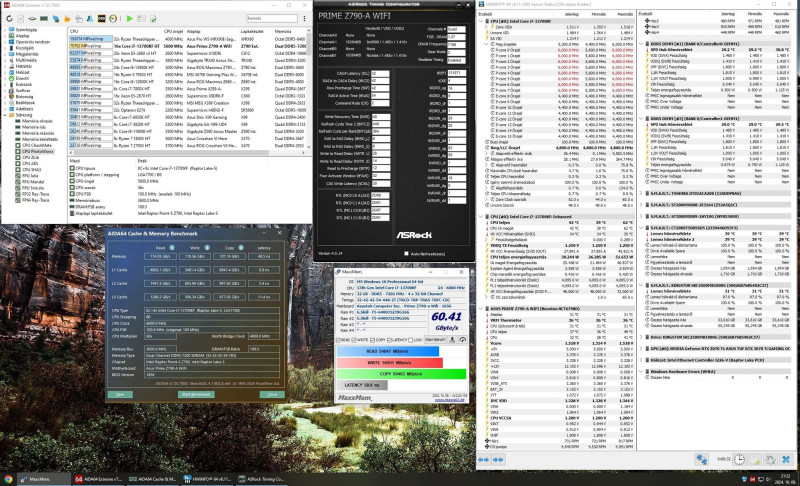This screenshot has width=800, height=486.
Task: Select FPU Julia in the AIDA64 tree
Action: 30,176
